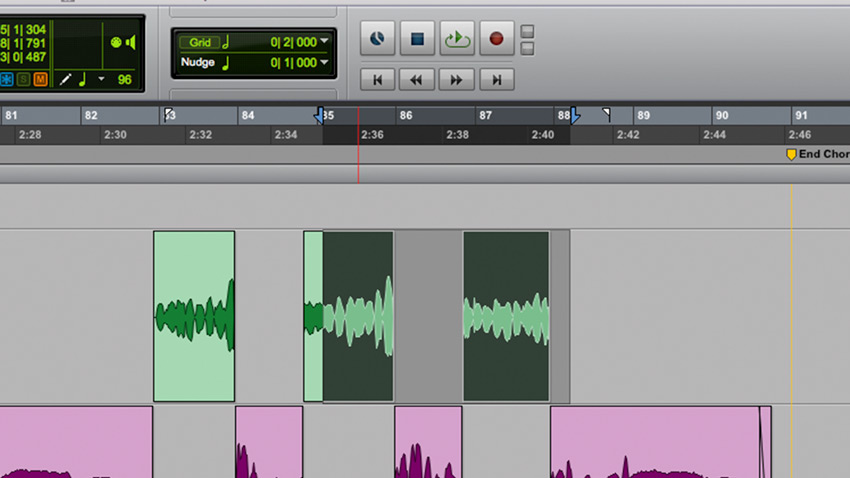This screenshot has width=850, height=478.
Task: Stop playback with the Stop button
Action: click(417, 38)
